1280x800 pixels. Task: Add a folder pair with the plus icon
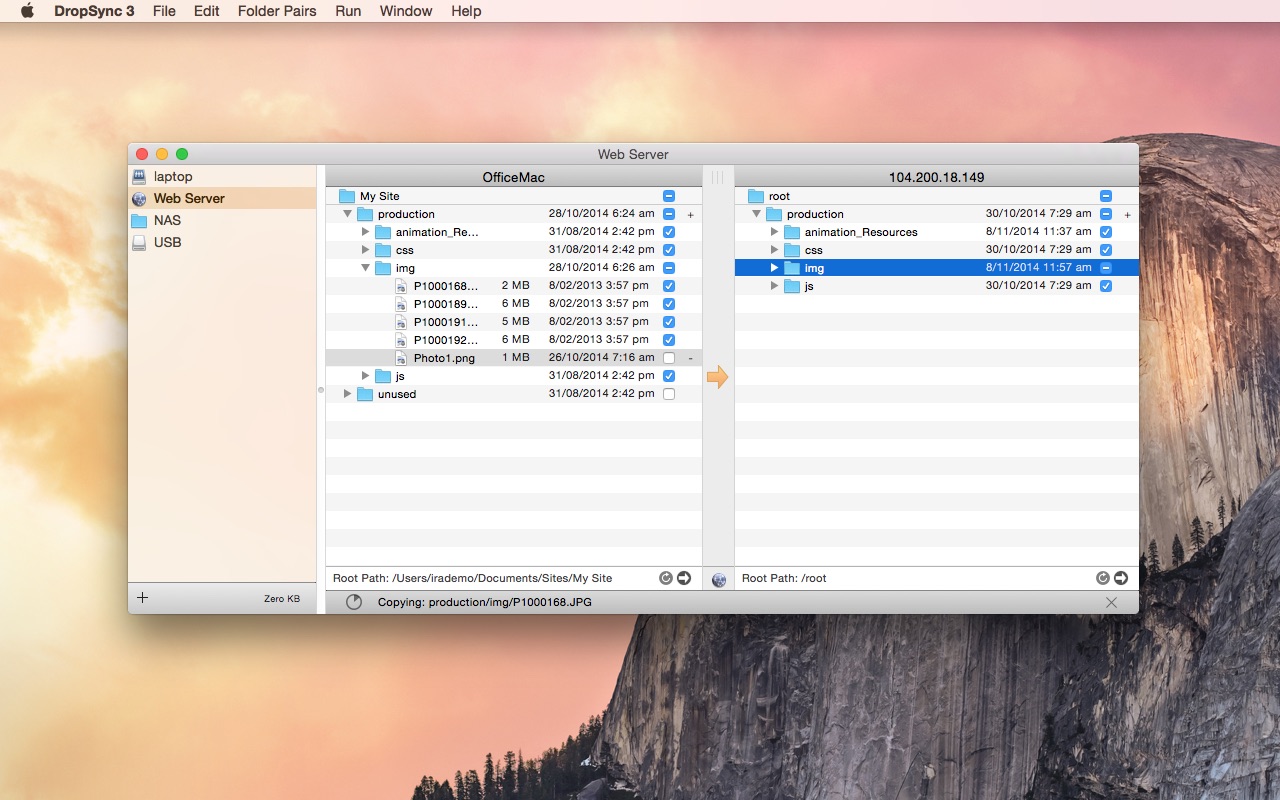click(x=142, y=597)
